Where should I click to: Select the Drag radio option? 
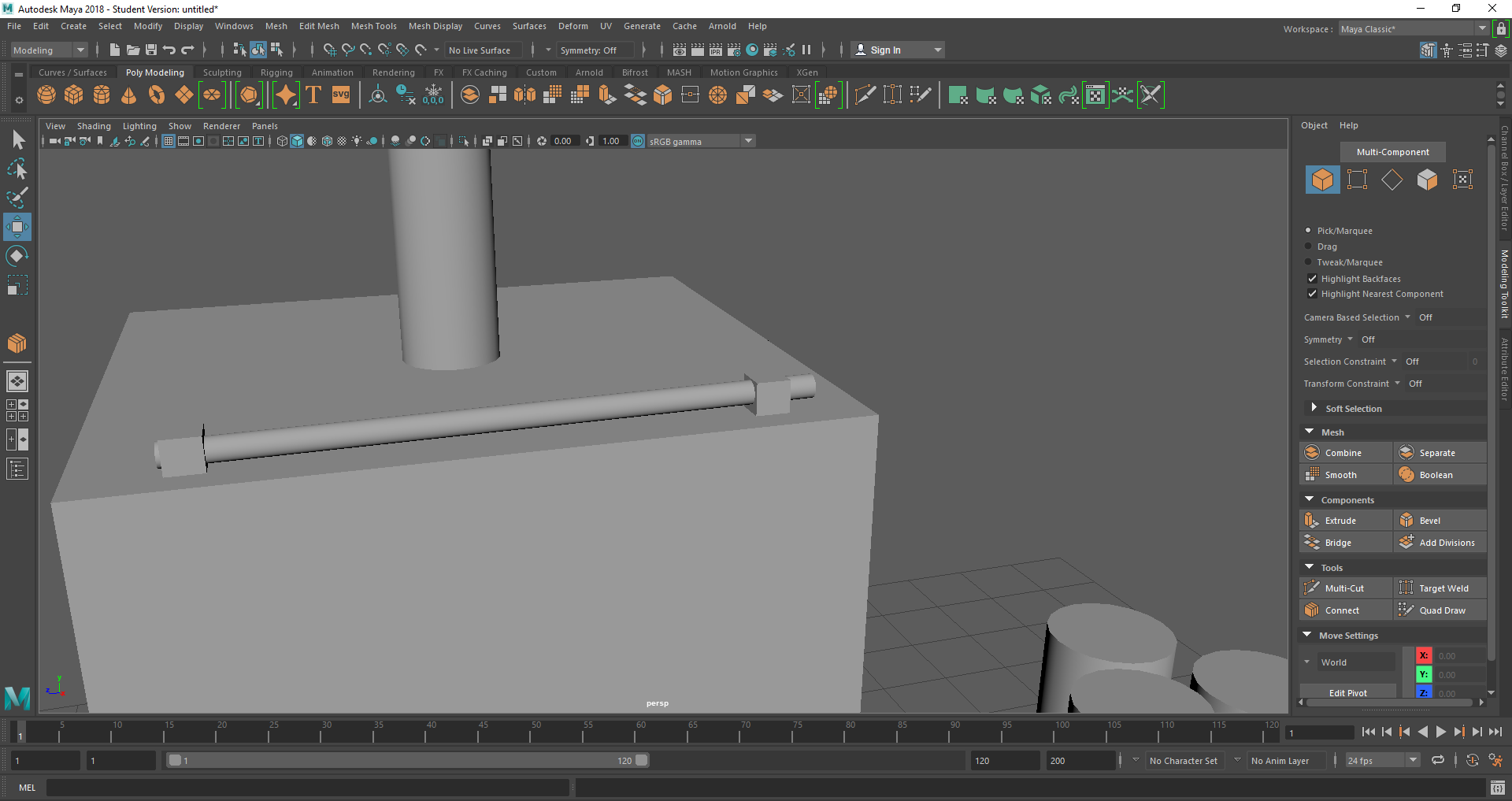(x=1309, y=247)
